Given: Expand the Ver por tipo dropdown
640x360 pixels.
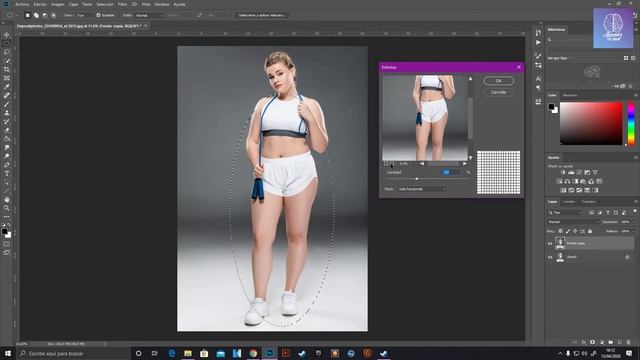Looking at the screenshot, I should tap(560, 58).
